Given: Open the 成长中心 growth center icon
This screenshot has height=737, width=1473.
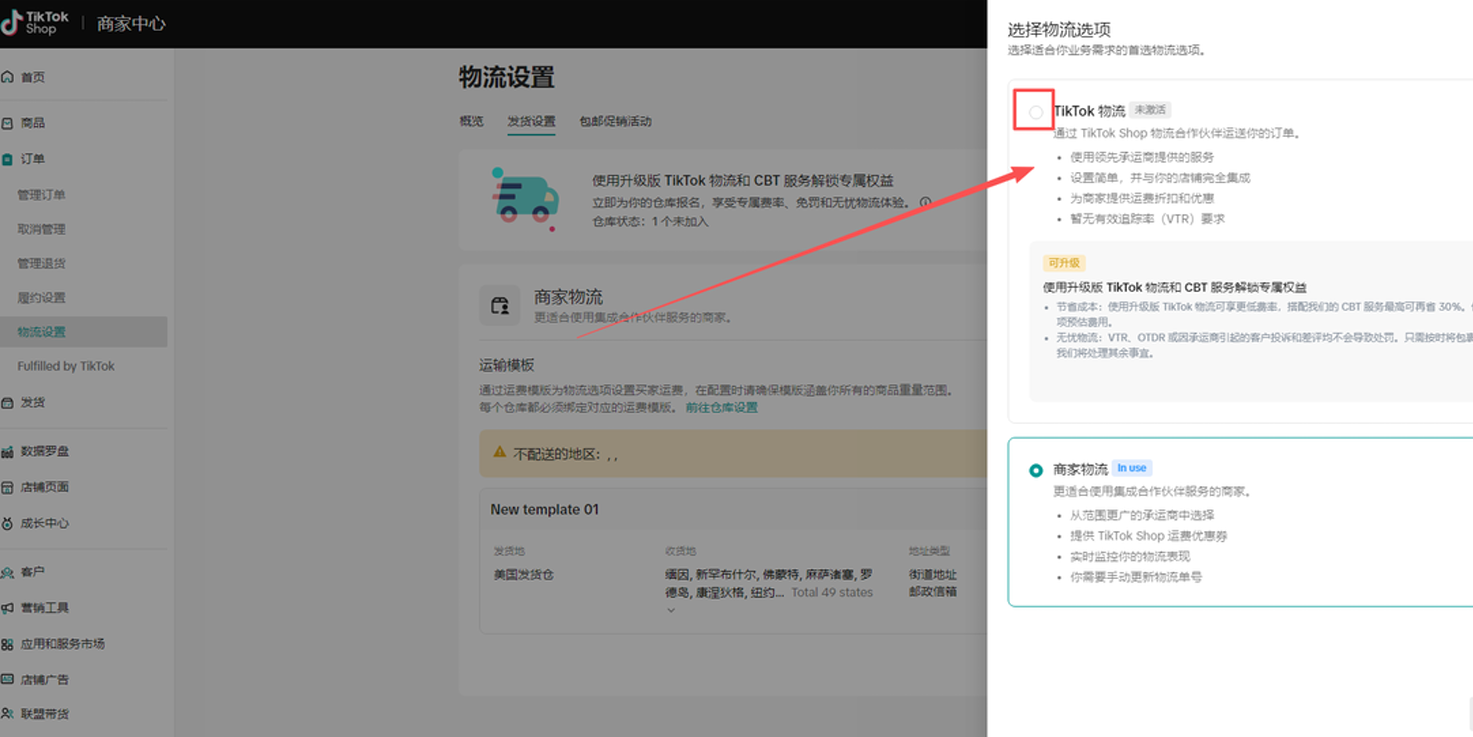Looking at the screenshot, I should pos(10,522).
